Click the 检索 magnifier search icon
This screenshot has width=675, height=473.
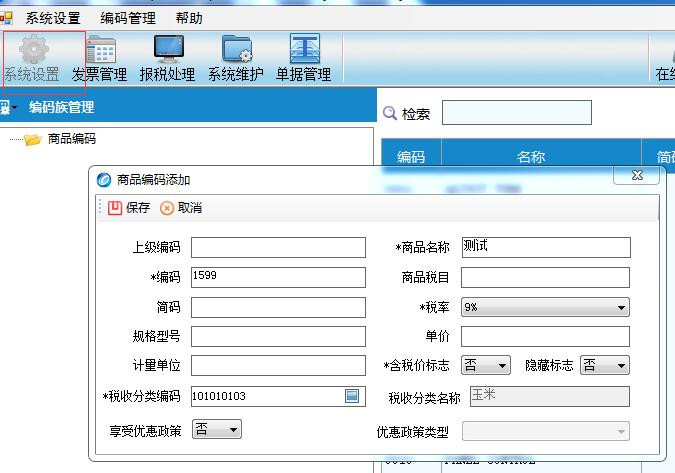pos(390,113)
